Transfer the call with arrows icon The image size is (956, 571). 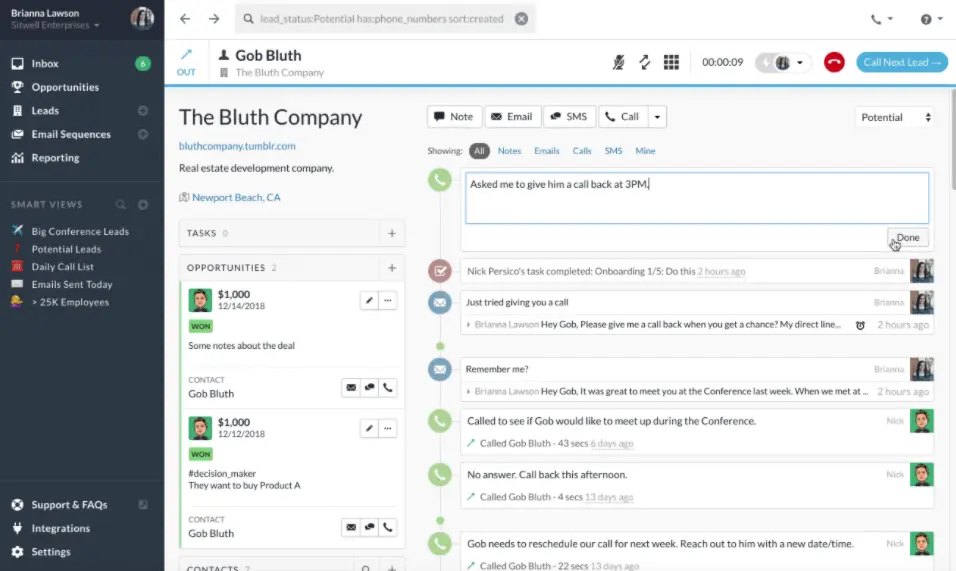644,62
